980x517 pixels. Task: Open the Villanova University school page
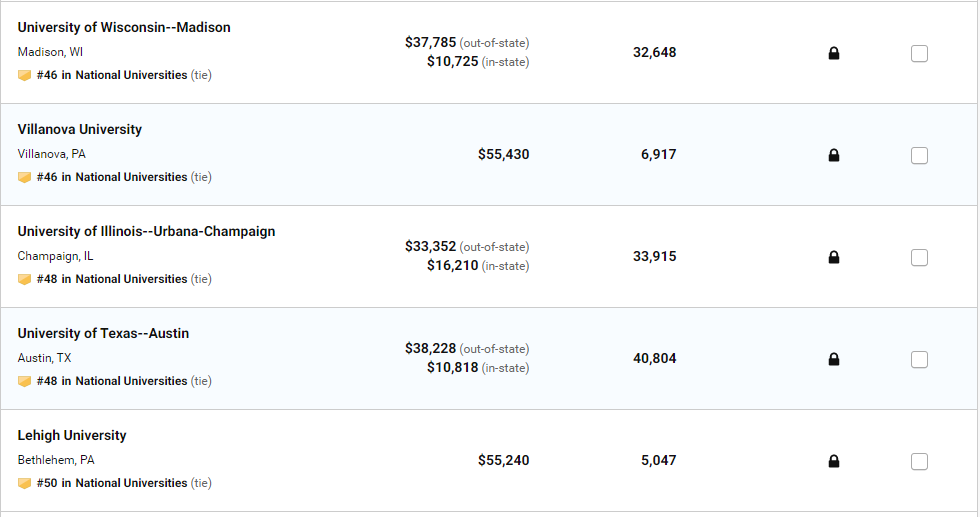point(80,129)
